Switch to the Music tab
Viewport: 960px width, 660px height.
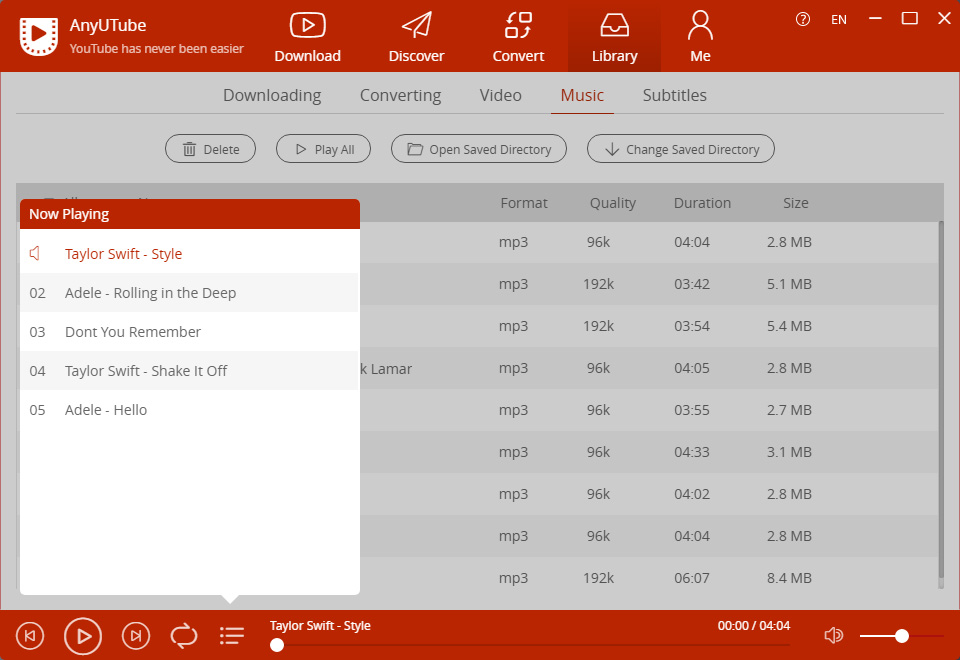582,95
